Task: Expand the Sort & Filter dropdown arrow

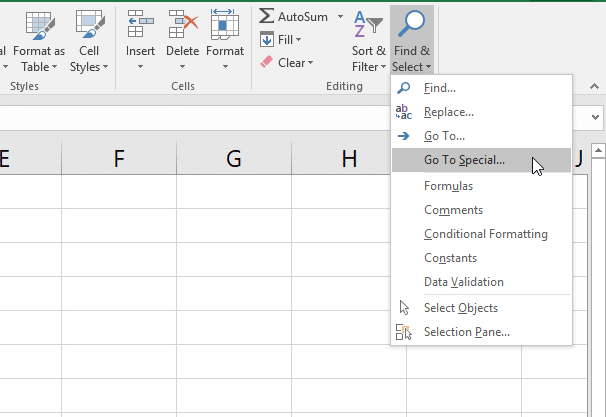Action: (x=383, y=67)
